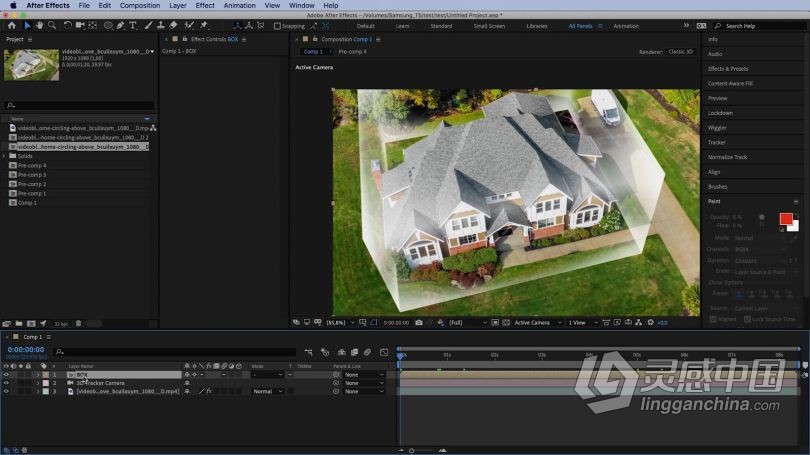Expand the Solids folder in Project
Screen dimensions: 810x455
[4, 155]
